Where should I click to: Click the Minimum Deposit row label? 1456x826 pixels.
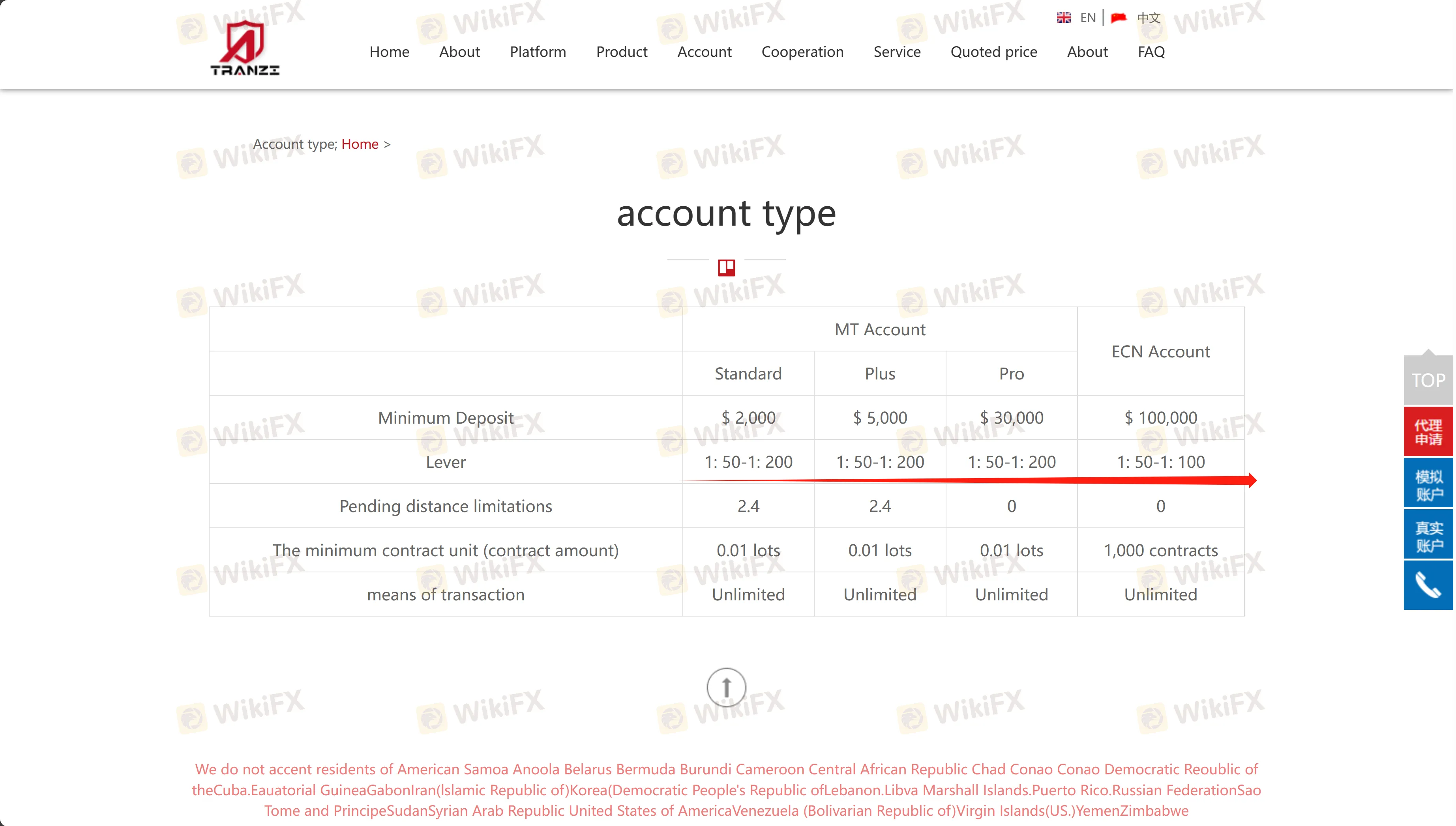pos(446,418)
